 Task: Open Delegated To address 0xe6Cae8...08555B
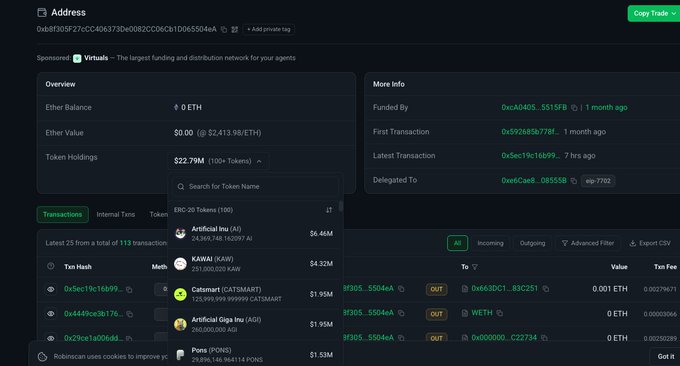click(x=534, y=180)
